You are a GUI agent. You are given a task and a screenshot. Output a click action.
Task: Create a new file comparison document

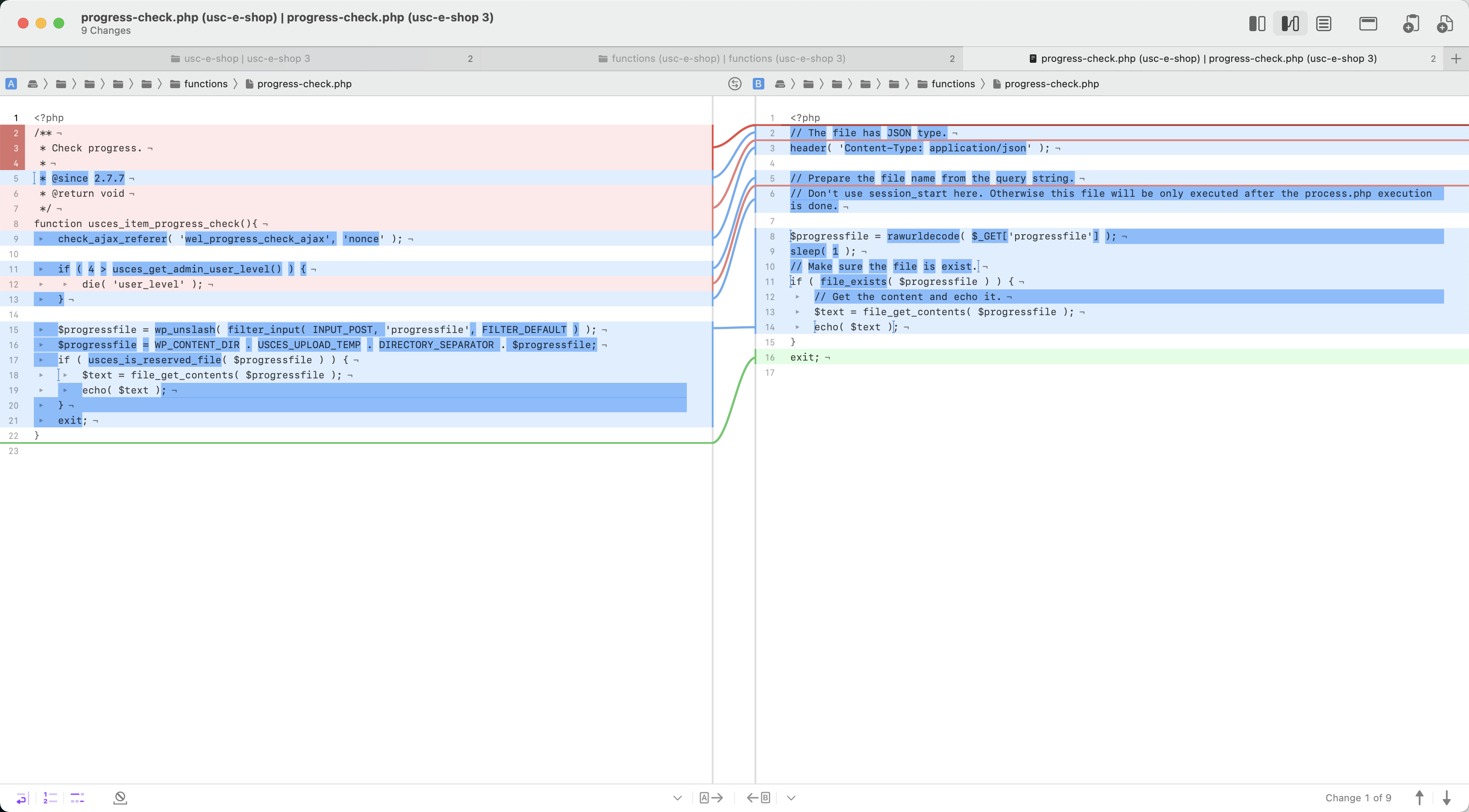pos(1445,23)
